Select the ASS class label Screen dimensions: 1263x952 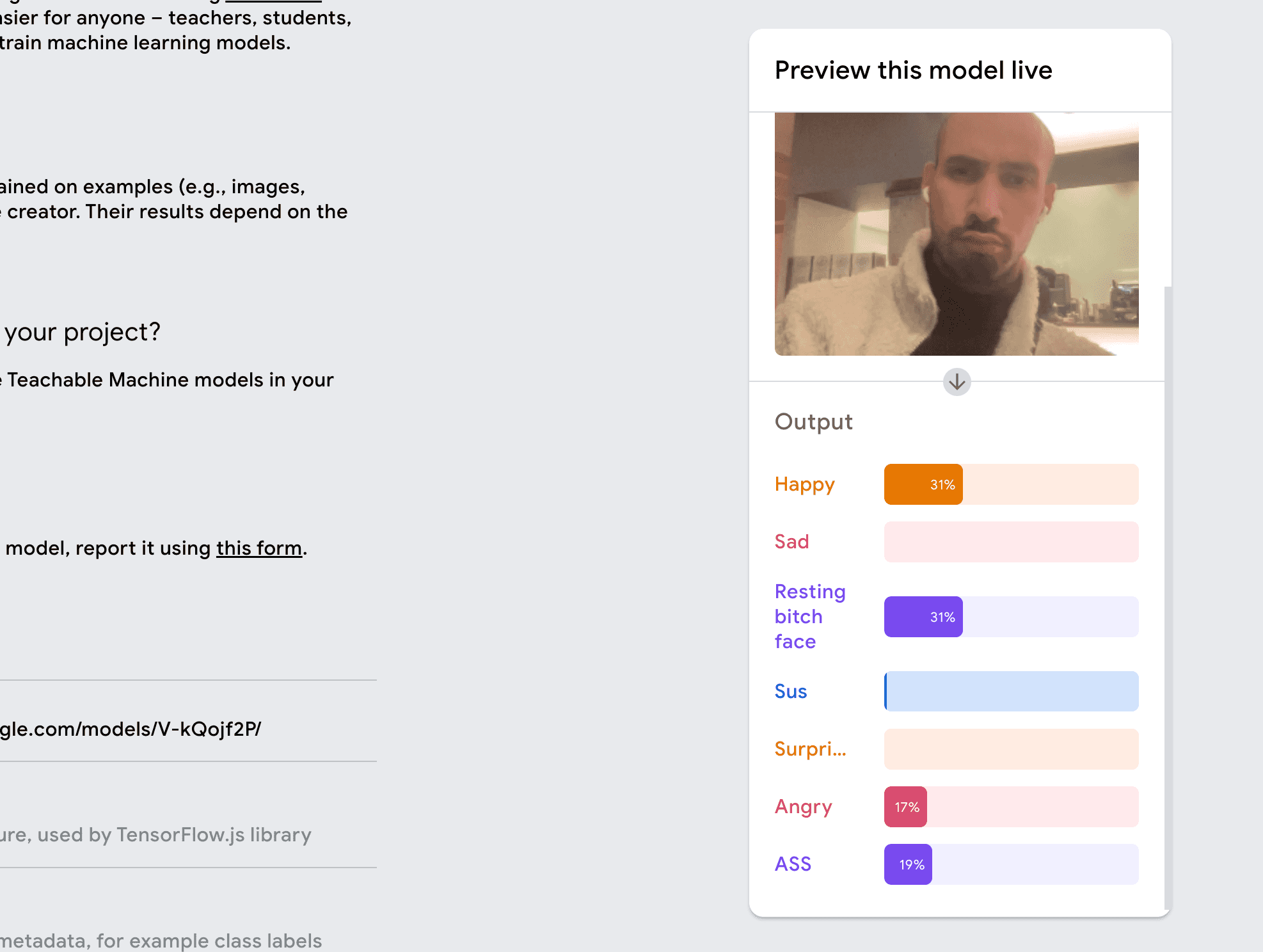793,864
